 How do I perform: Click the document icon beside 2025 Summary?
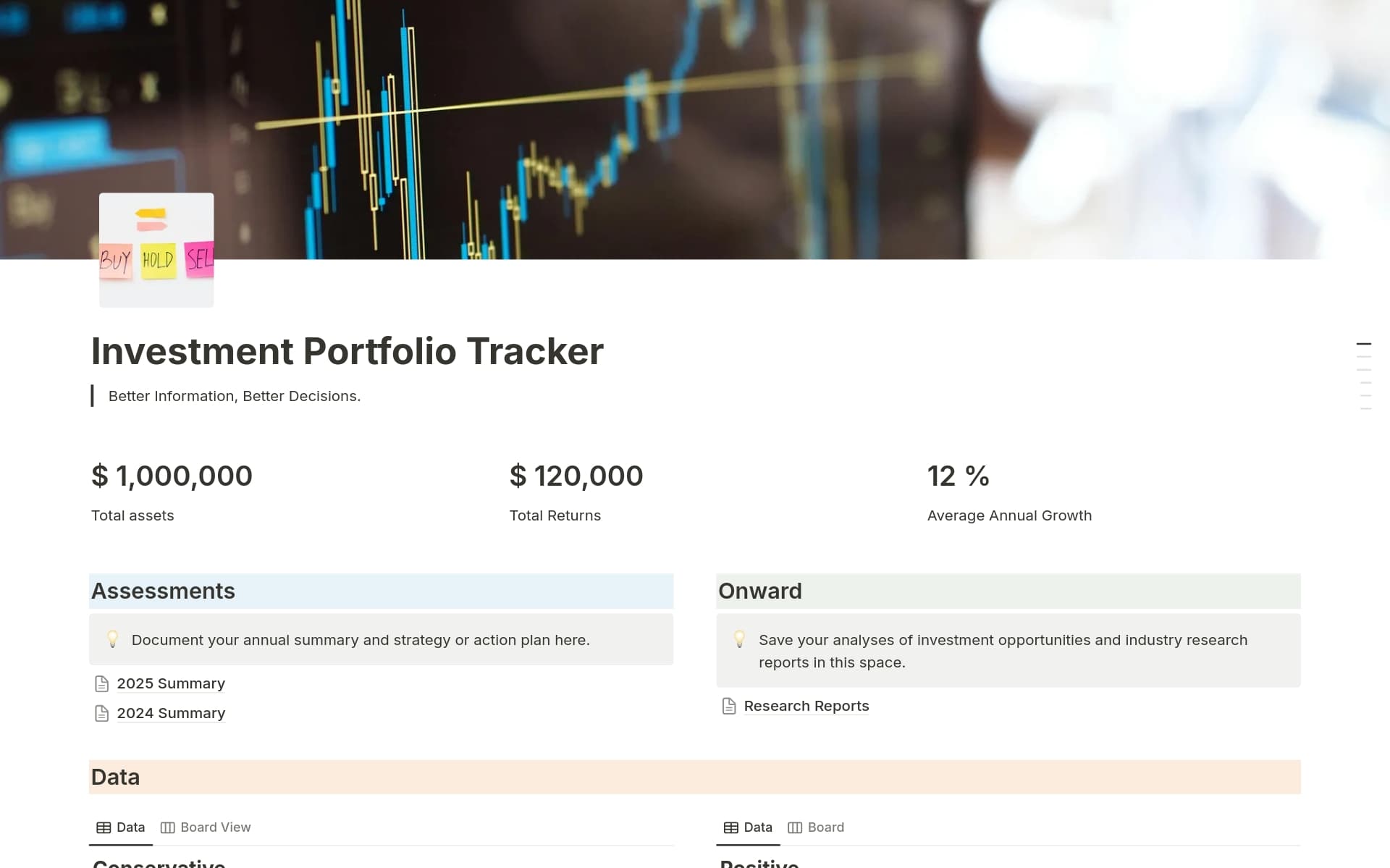pyautogui.click(x=101, y=683)
